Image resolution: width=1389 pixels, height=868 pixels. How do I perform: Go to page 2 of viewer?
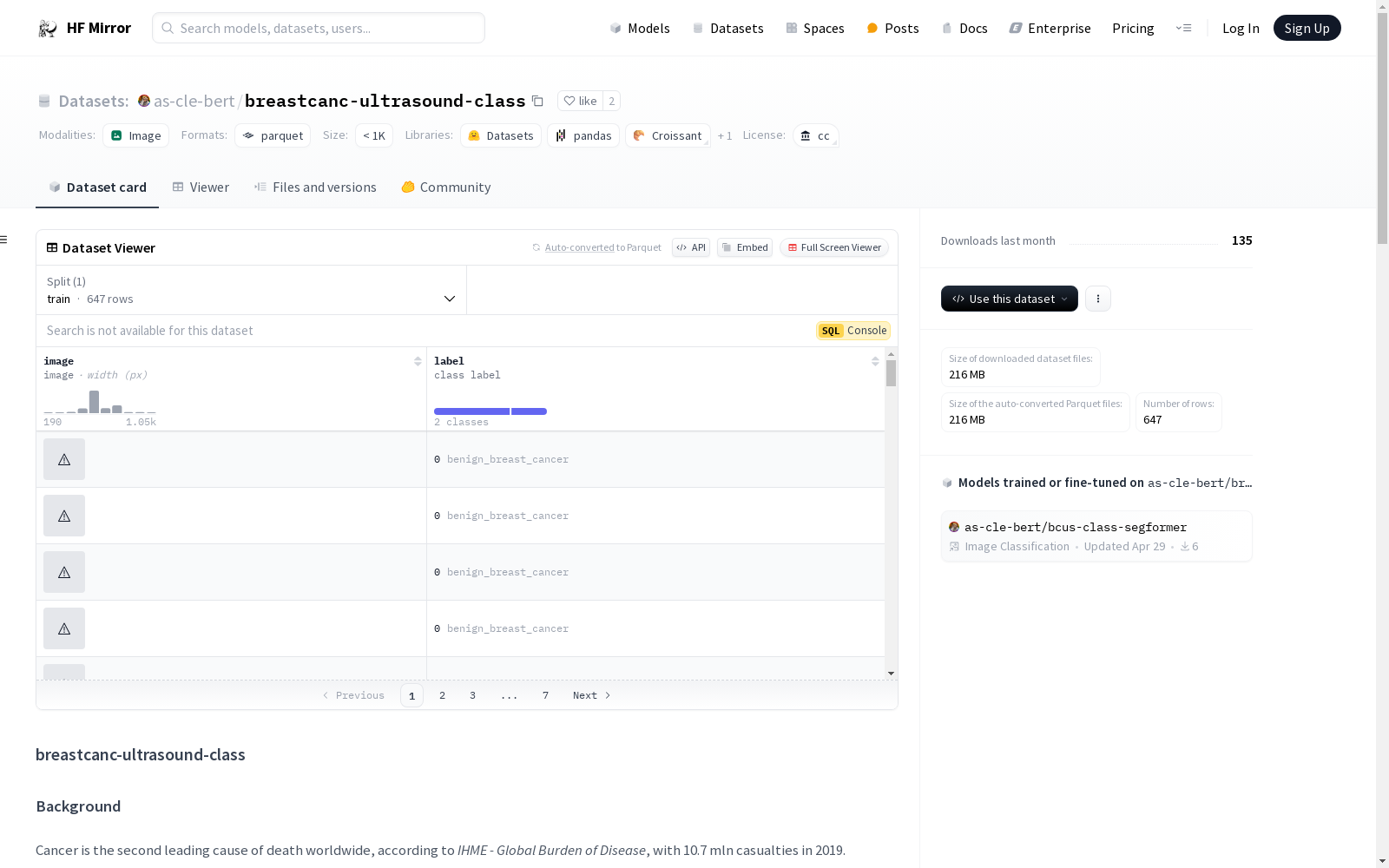(442, 695)
